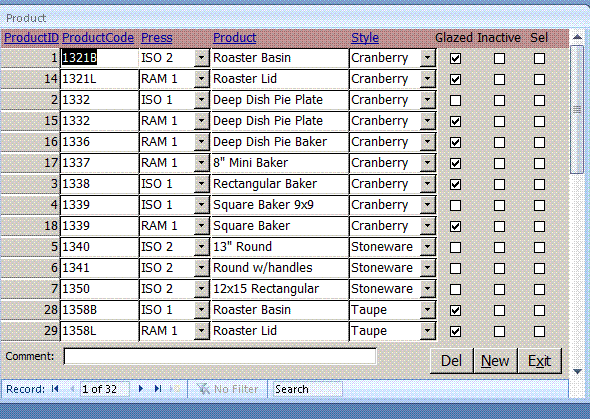Open Press dropdown for product 1321B
This screenshot has height=419, width=590.
pos(202,58)
